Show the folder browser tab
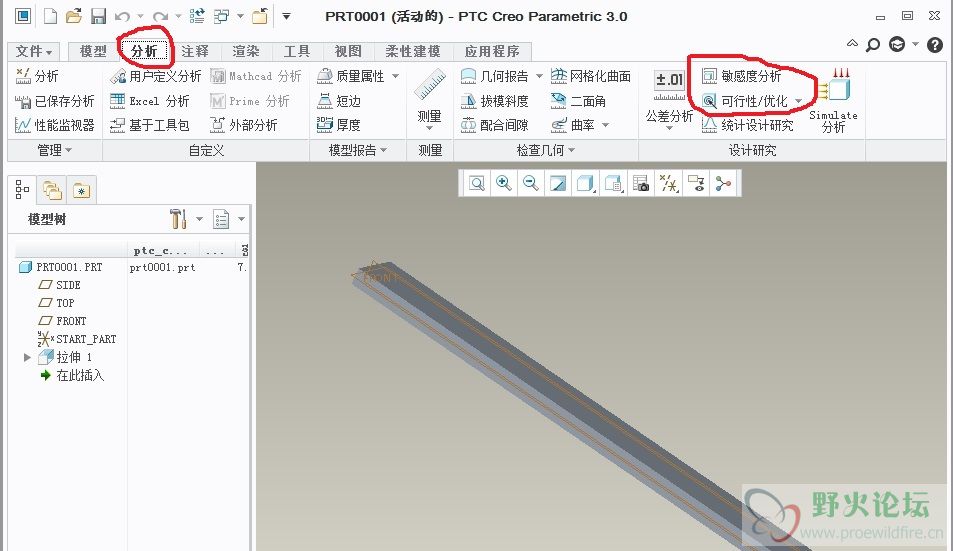This screenshot has height=551, width=953. (x=52, y=191)
